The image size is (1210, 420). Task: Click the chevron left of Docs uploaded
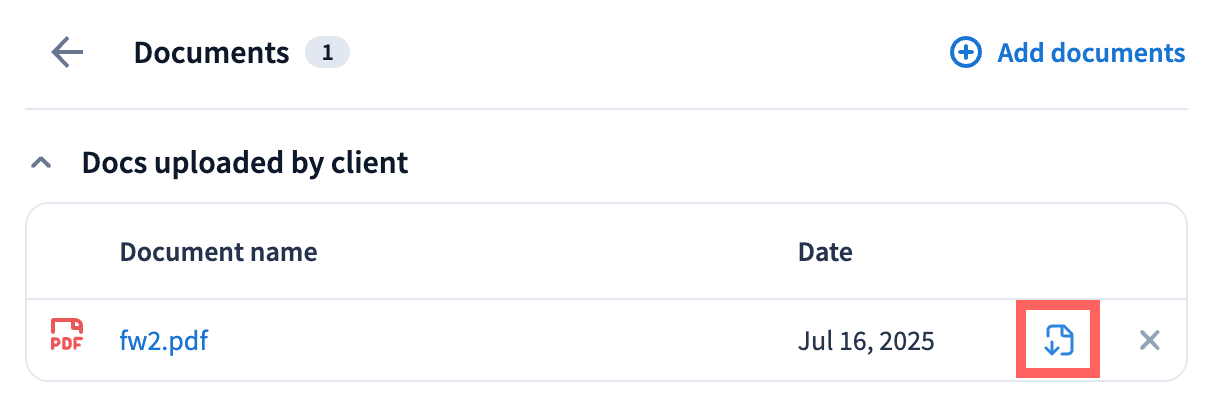pyautogui.click(x=41, y=162)
